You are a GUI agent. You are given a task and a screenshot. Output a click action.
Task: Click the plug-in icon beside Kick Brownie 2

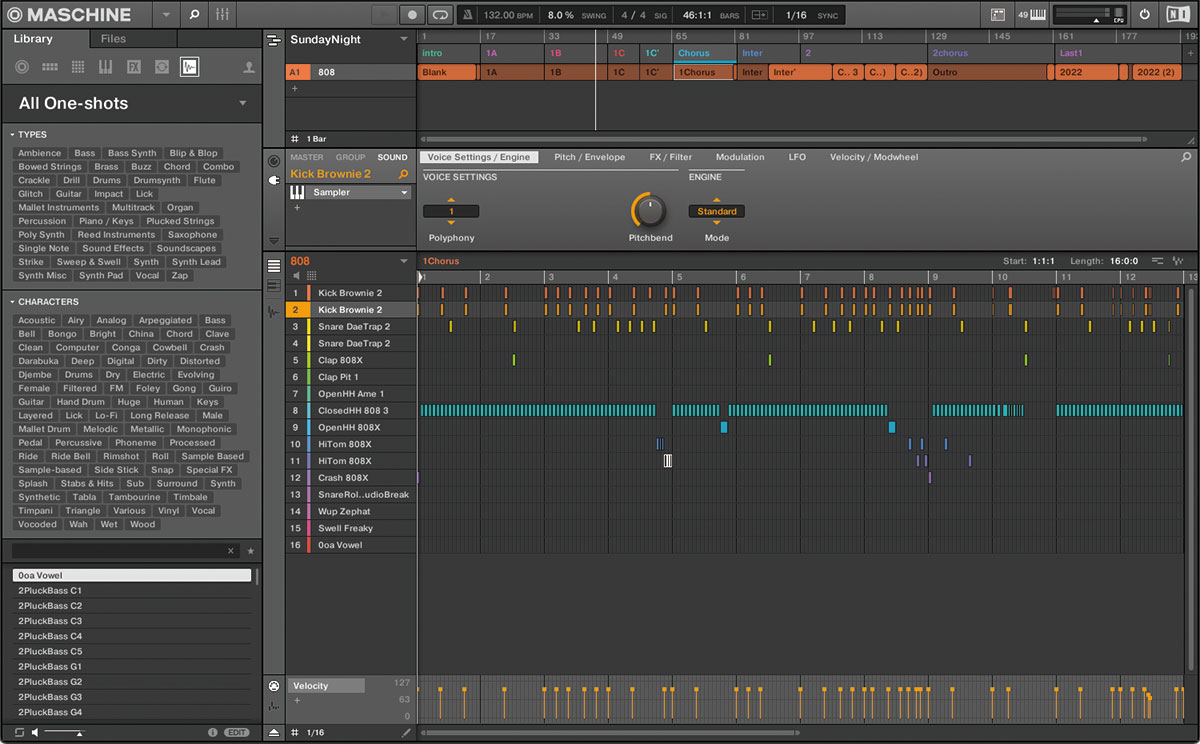point(274,180)
